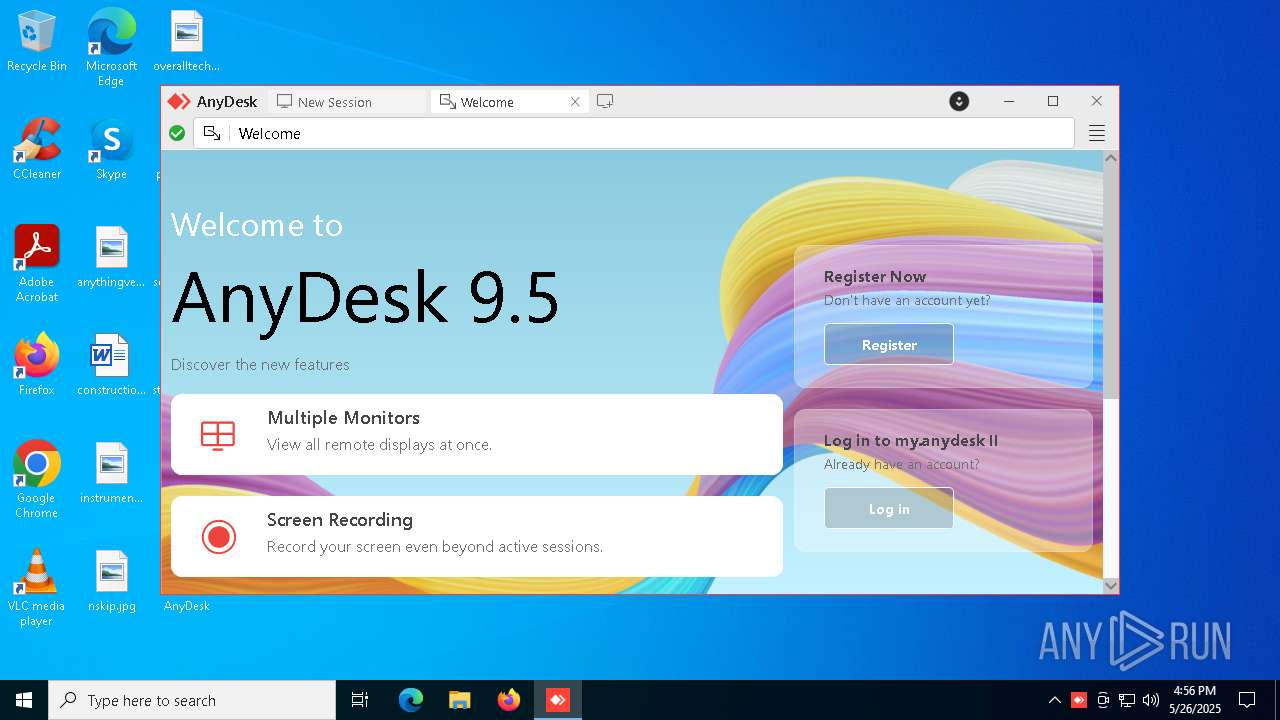Click the AnyDesk taskbar button
The width and height of the screenshot is (1280, 720).
point(557,700)
